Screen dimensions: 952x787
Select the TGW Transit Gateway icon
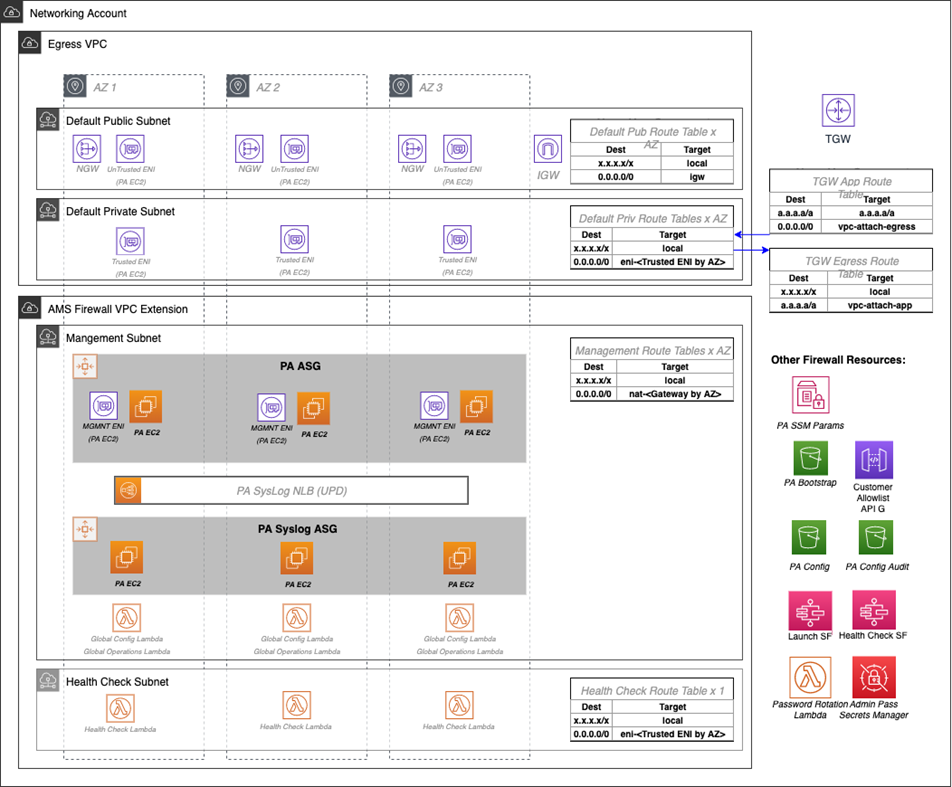(838, 110)
